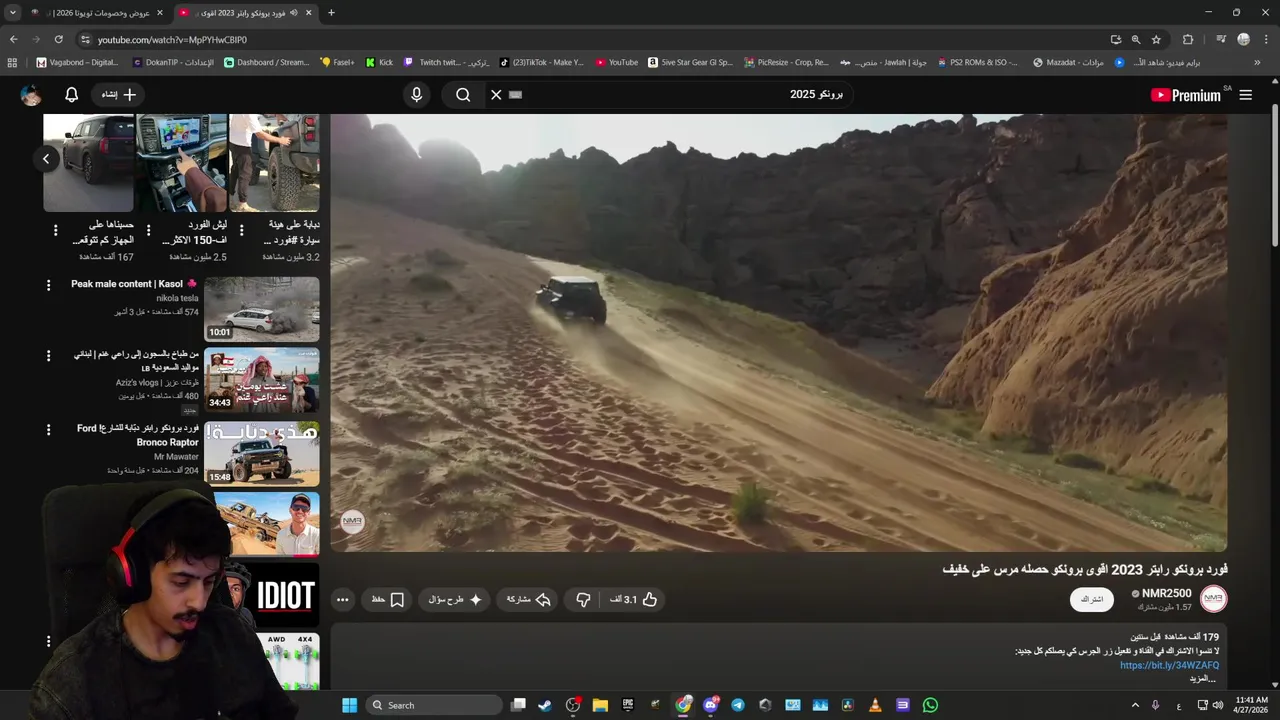The width and height of the screenshot is (1280, 720).
Task: Open the Ford Bronco Raptor 15:48 thumbnail
Action: [x=262, y=453]
